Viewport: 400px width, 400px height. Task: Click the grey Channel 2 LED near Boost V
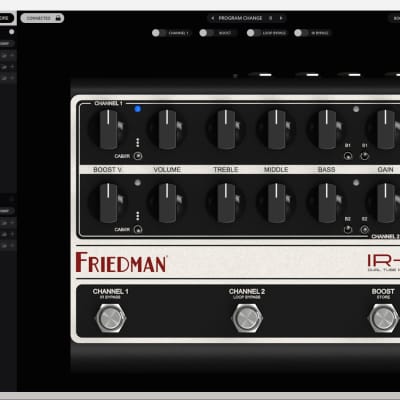137,182
